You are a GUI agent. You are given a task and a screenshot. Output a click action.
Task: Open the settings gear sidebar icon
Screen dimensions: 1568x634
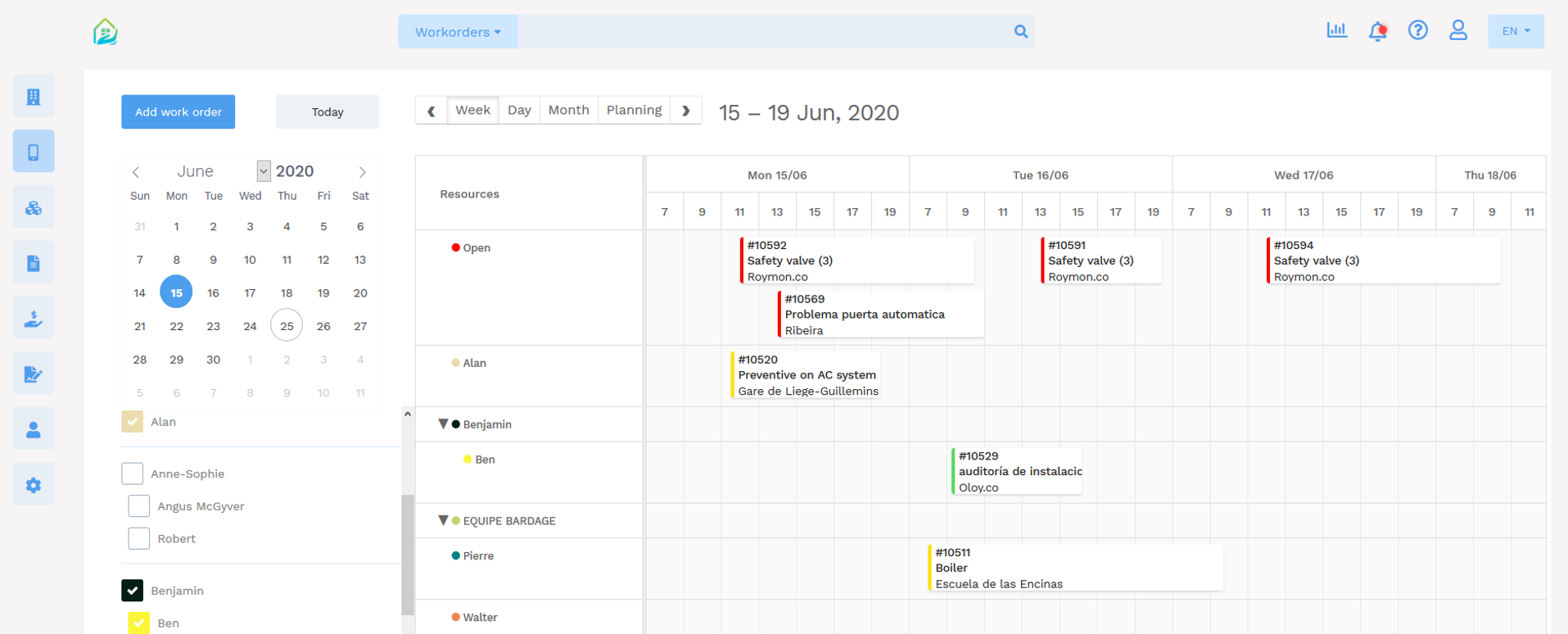click(34, 485)
